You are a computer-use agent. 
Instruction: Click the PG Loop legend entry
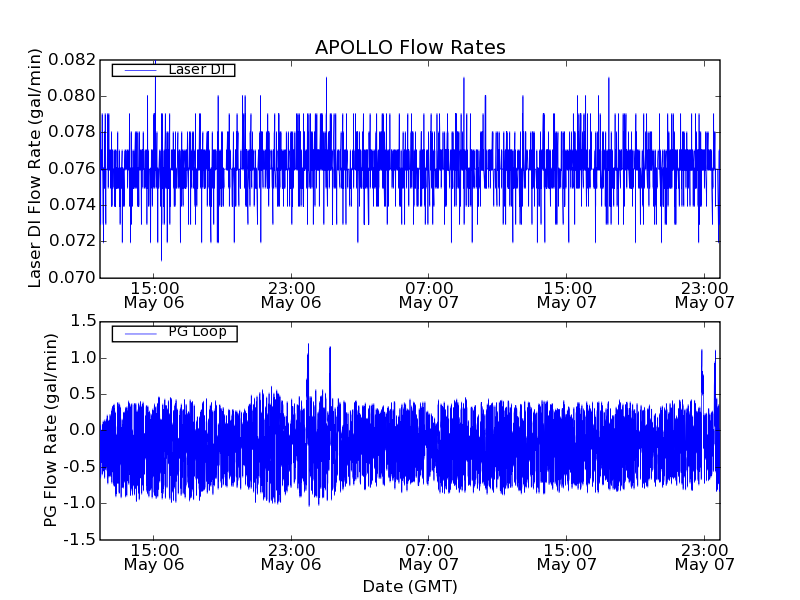click(x=197, y=332)
